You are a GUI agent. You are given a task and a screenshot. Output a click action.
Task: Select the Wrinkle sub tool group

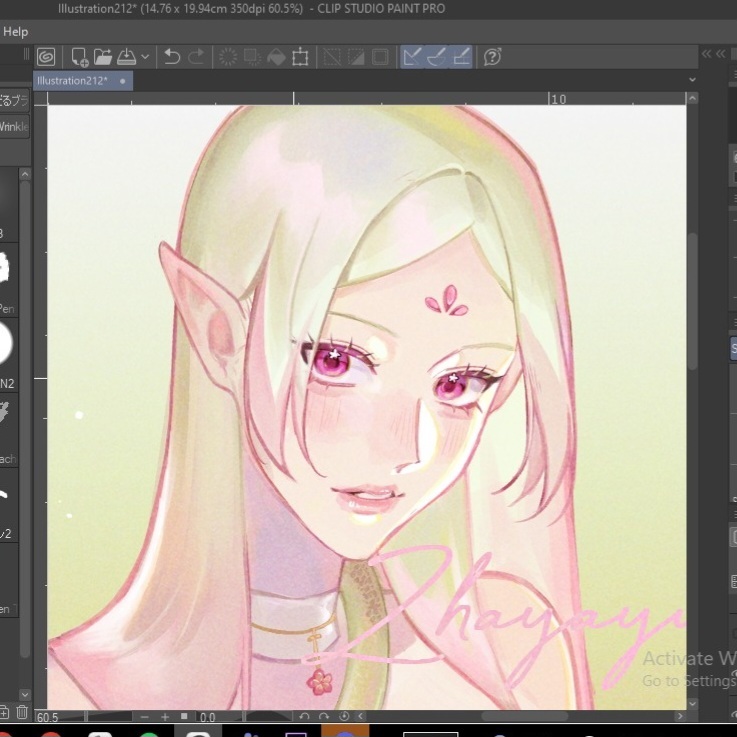[x=14, y=126]
